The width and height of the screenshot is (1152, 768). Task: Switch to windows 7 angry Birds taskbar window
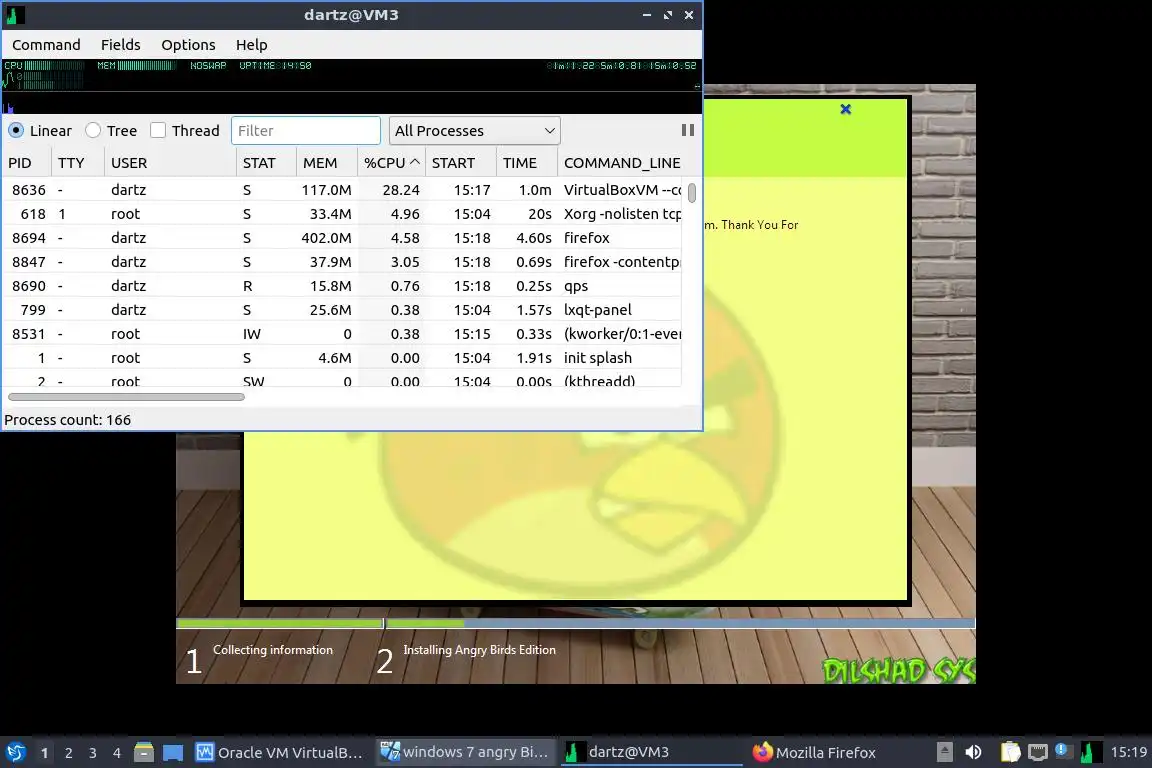coord(465,753)
